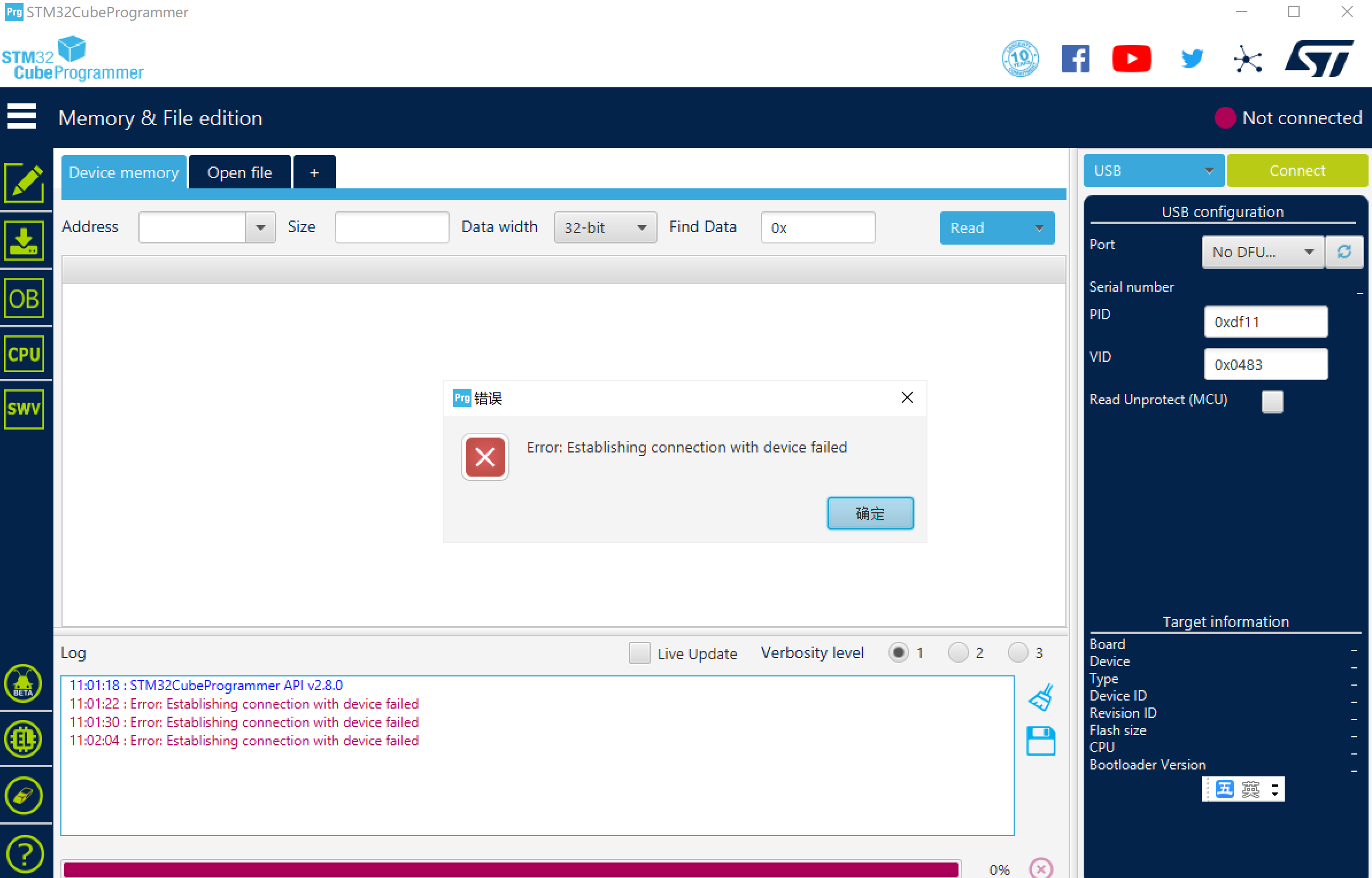Click the PID field 0xdf11

1266,322
